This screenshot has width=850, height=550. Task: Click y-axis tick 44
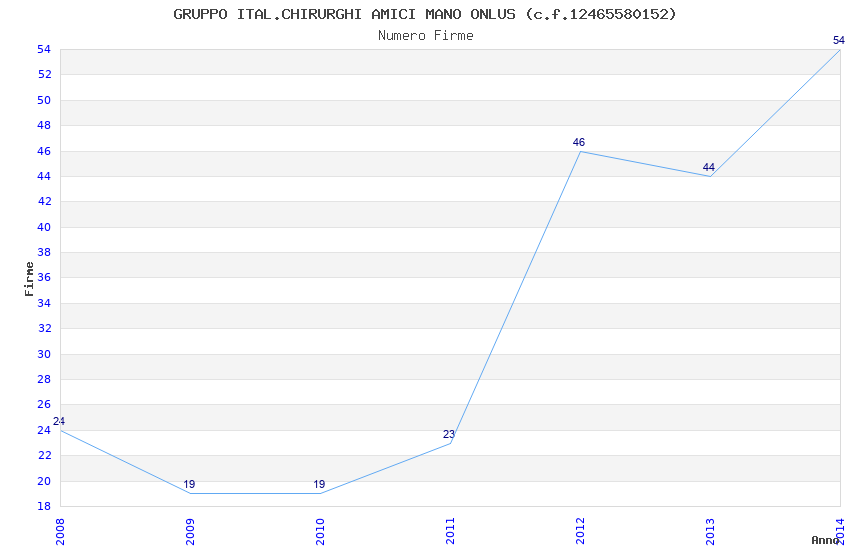coord(44,176)
